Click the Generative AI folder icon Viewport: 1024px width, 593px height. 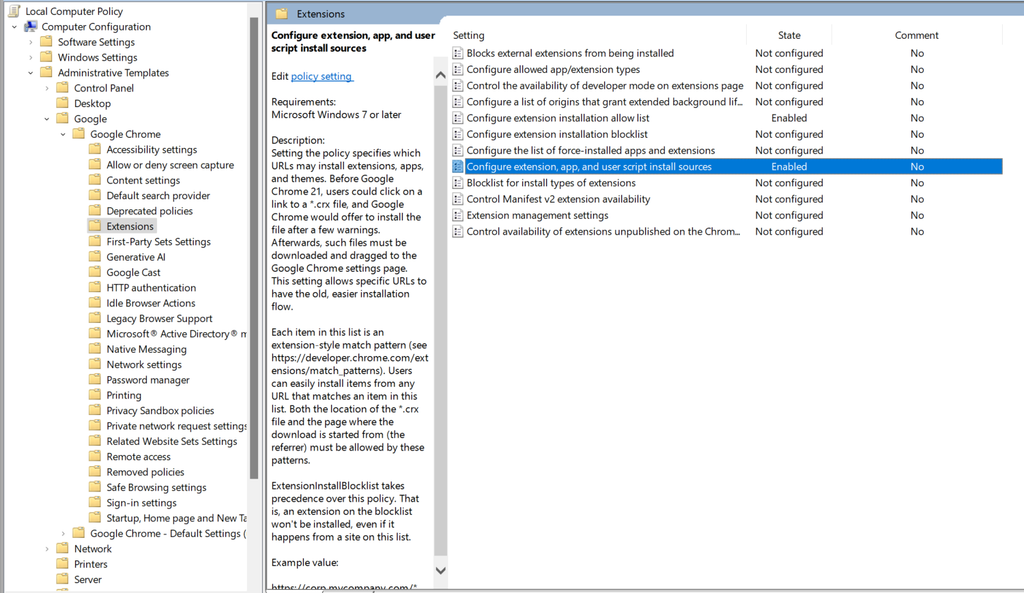[x=95, y=257]
